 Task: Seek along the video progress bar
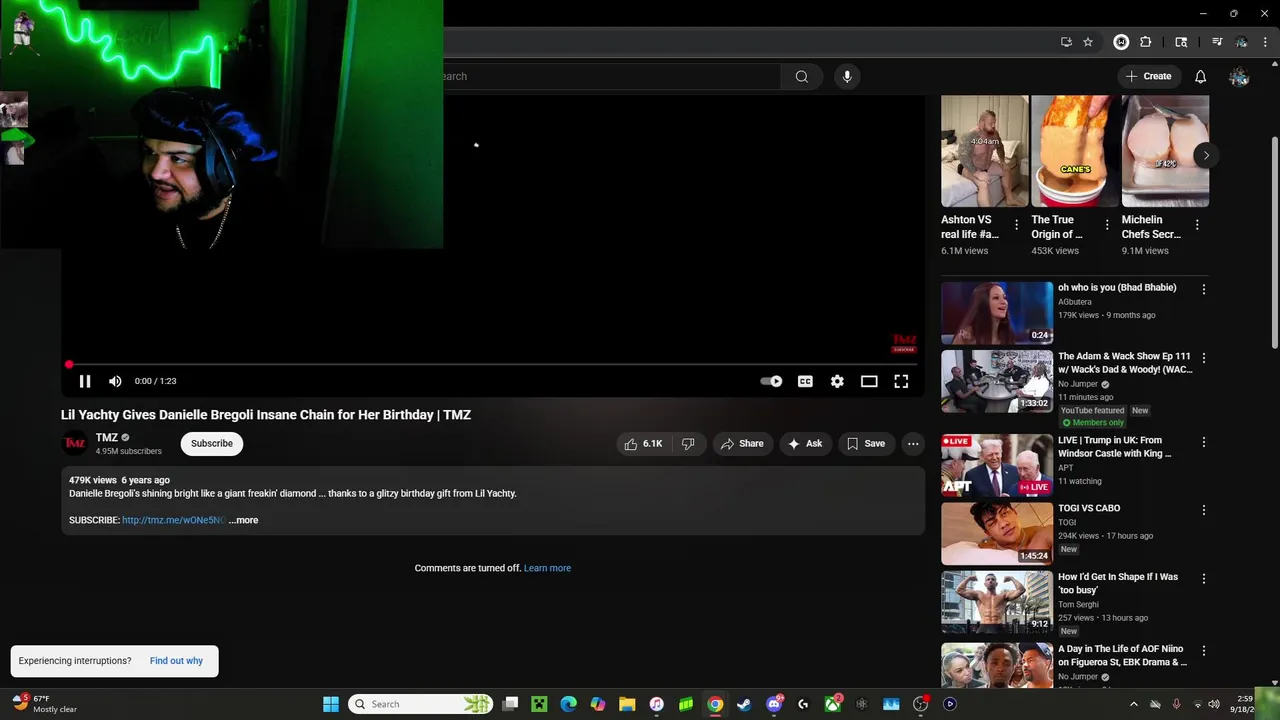pyautogui.click(x=492, y=364)
